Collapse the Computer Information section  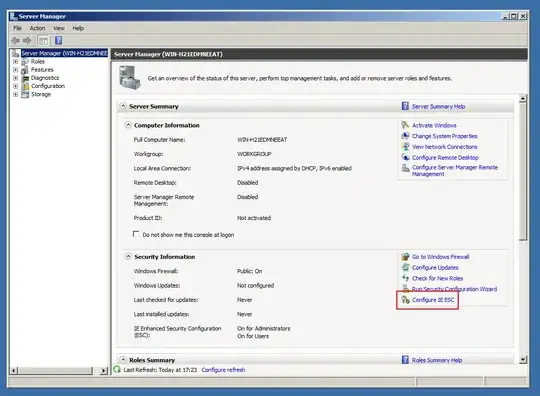(x=128, y=125)
